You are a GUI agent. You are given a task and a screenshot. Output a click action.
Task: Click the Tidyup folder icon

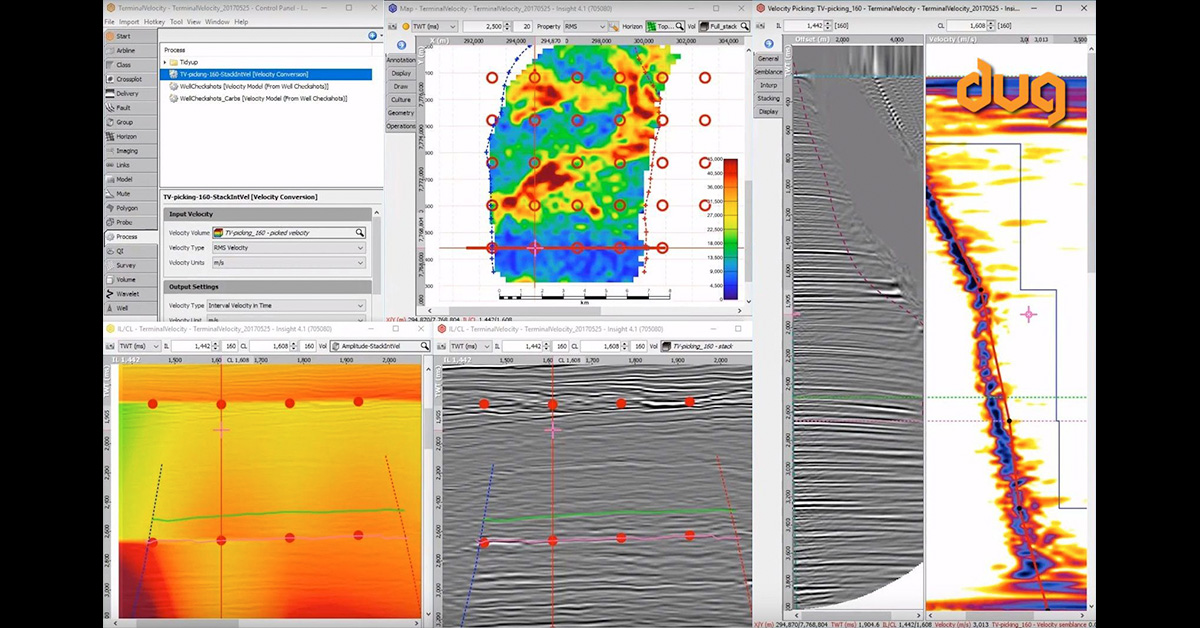(175, 62)
